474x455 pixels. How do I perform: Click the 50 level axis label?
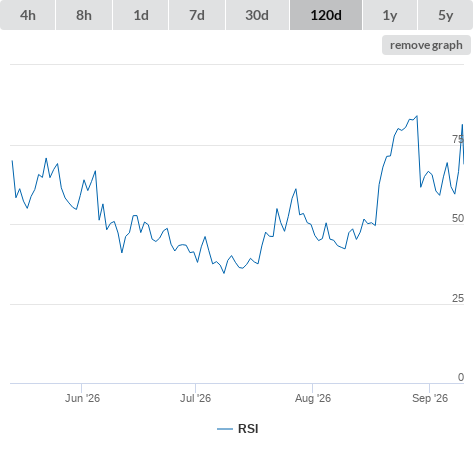(x=458, y=218)
